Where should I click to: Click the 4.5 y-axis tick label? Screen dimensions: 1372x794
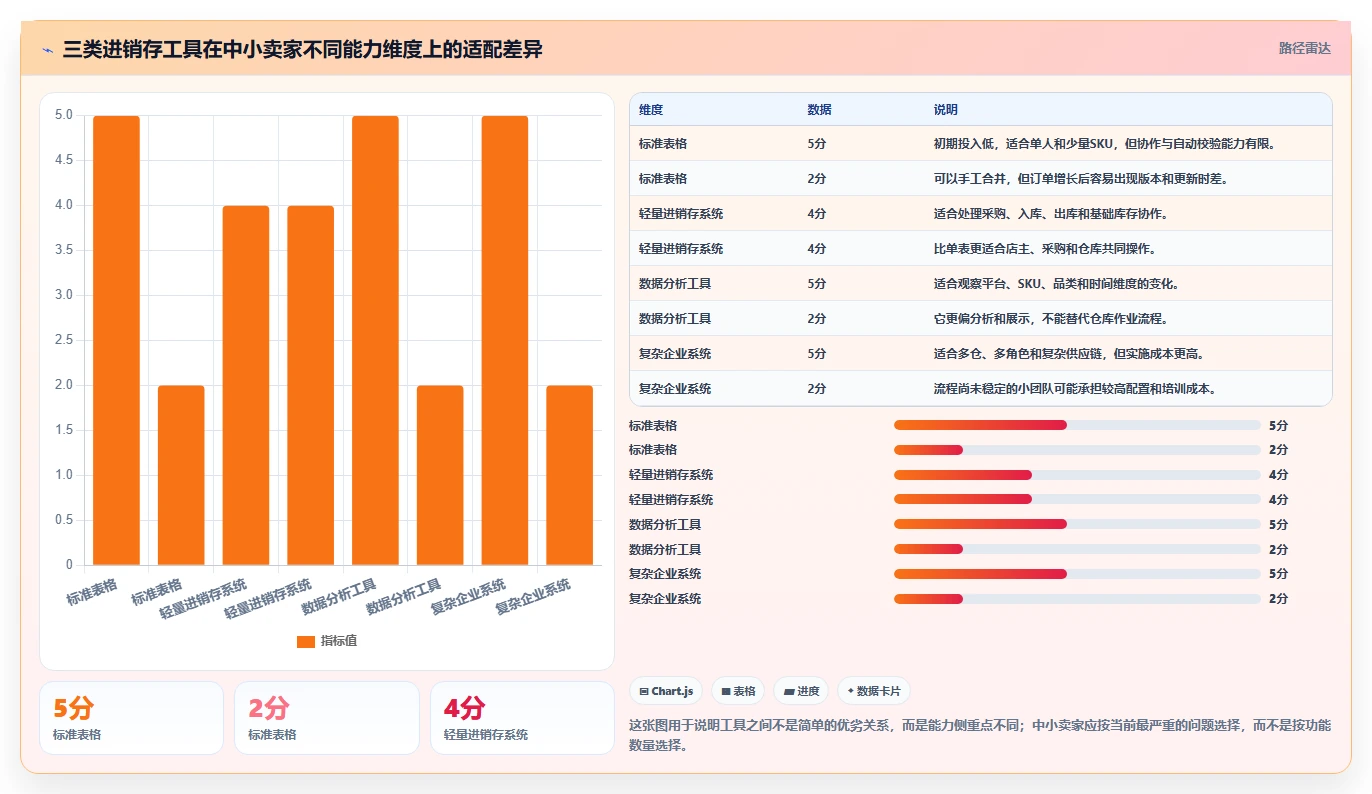(64, 160)
